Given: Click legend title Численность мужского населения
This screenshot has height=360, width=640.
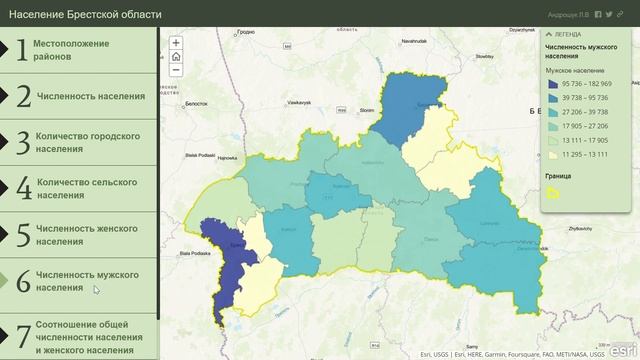Looking at the screenshot, I should click(581, 51).
